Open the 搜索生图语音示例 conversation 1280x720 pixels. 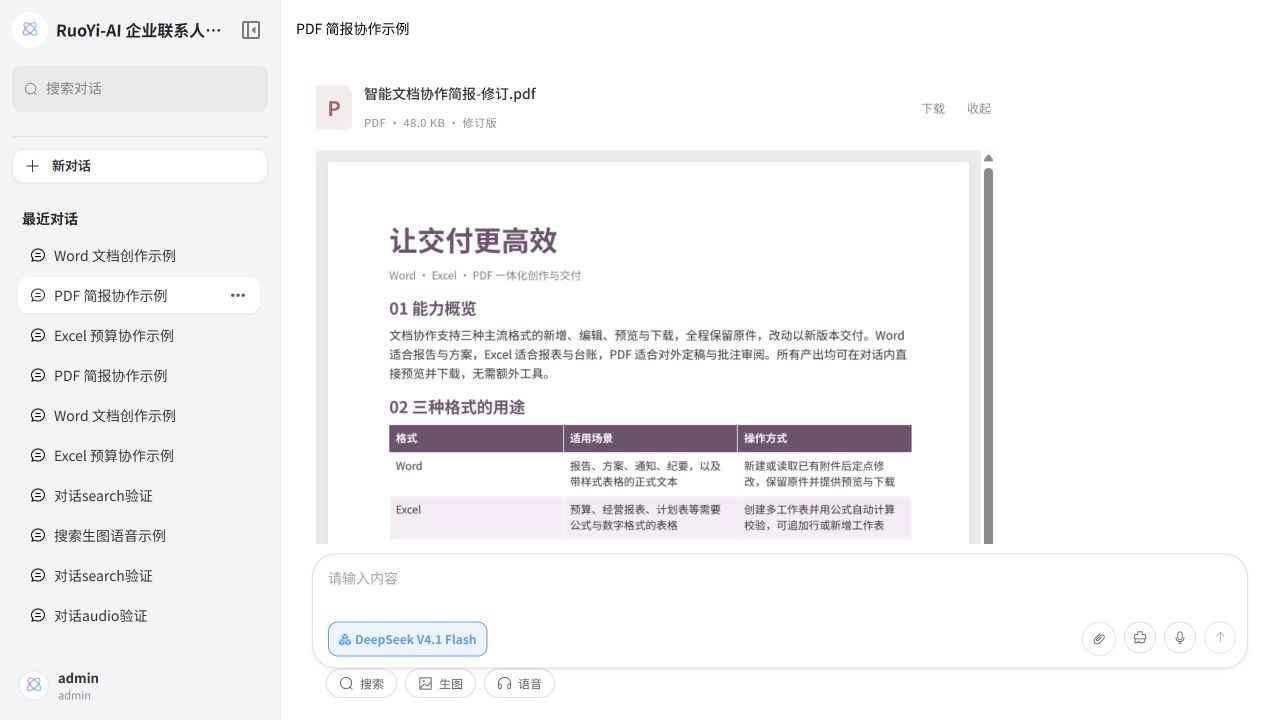click(139, 535)
